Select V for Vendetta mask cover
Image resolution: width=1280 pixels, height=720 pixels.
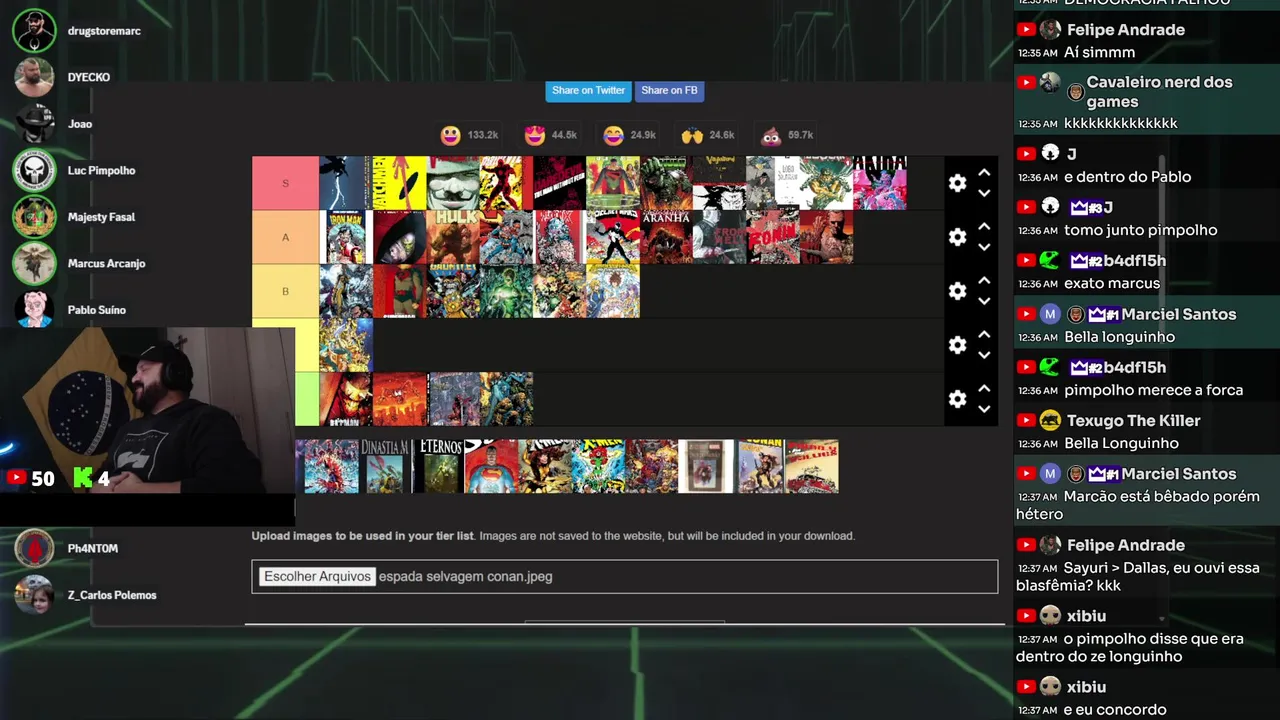453,183
